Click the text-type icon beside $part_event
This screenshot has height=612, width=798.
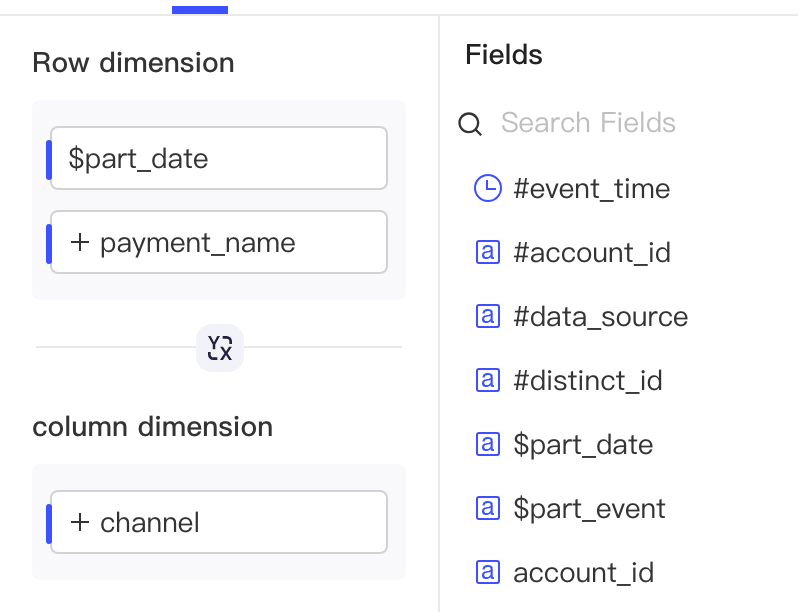tap(488, 508)
